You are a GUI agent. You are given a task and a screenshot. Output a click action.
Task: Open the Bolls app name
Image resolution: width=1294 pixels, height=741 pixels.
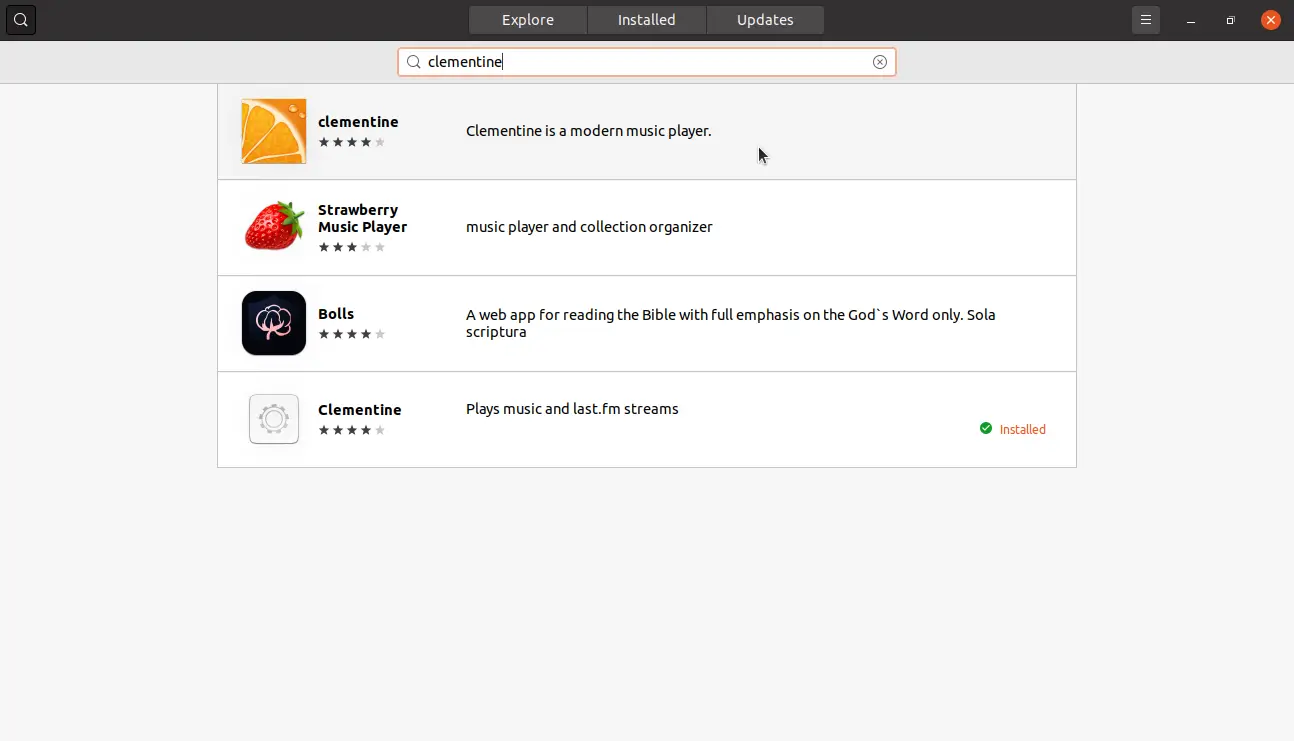point(336,314)
